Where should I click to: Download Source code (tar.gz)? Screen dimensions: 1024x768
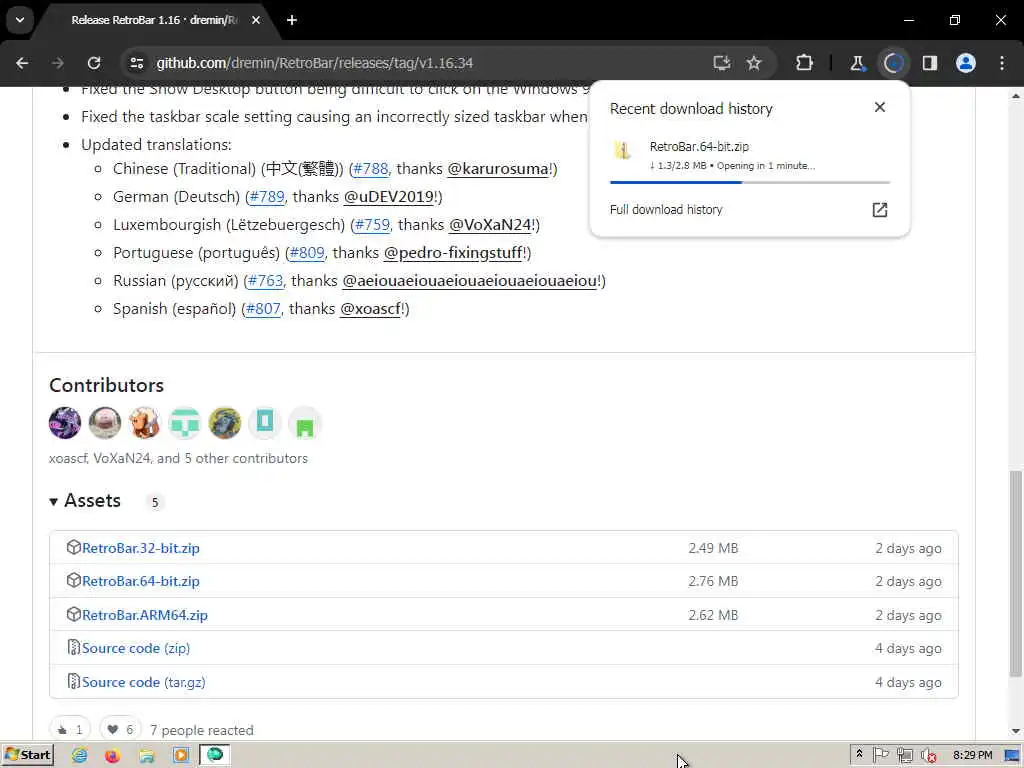point(144,682)
